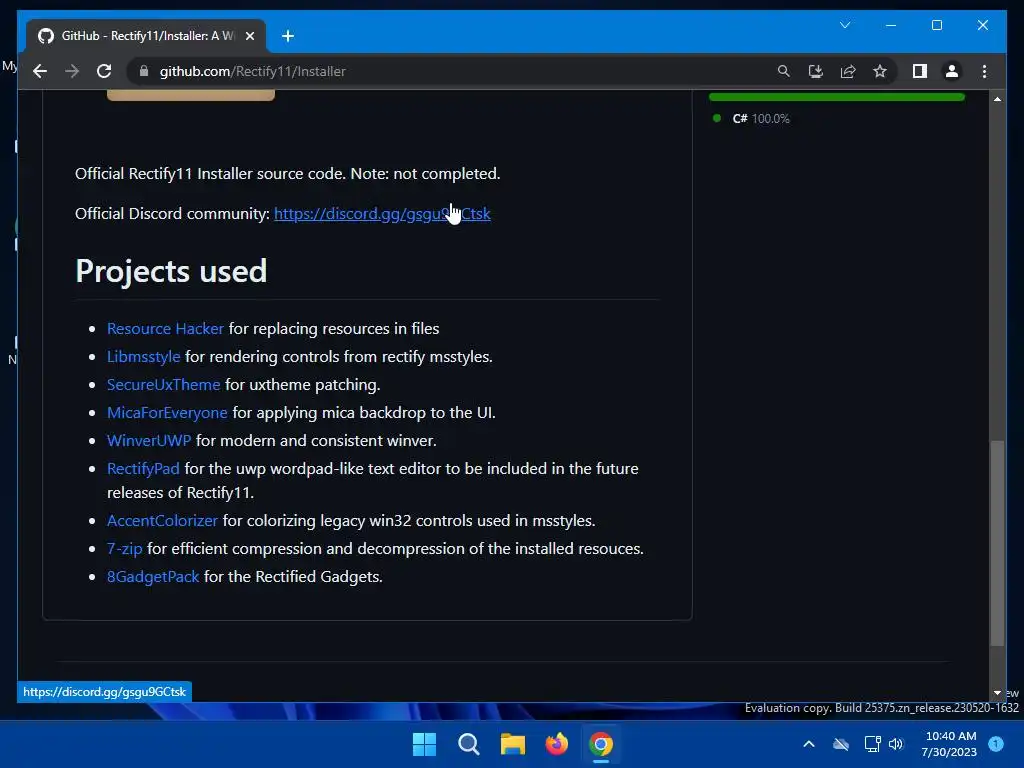1024x768 pixels.
Task: Open a new browser tab
Action: [288, 36]
